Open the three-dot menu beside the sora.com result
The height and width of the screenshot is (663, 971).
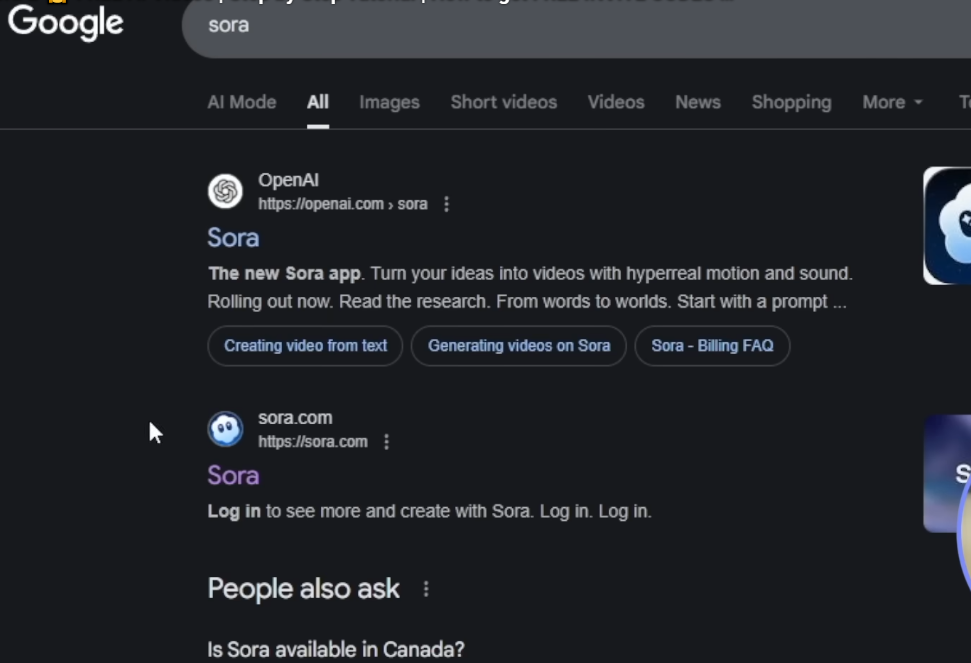click(386, 441)
